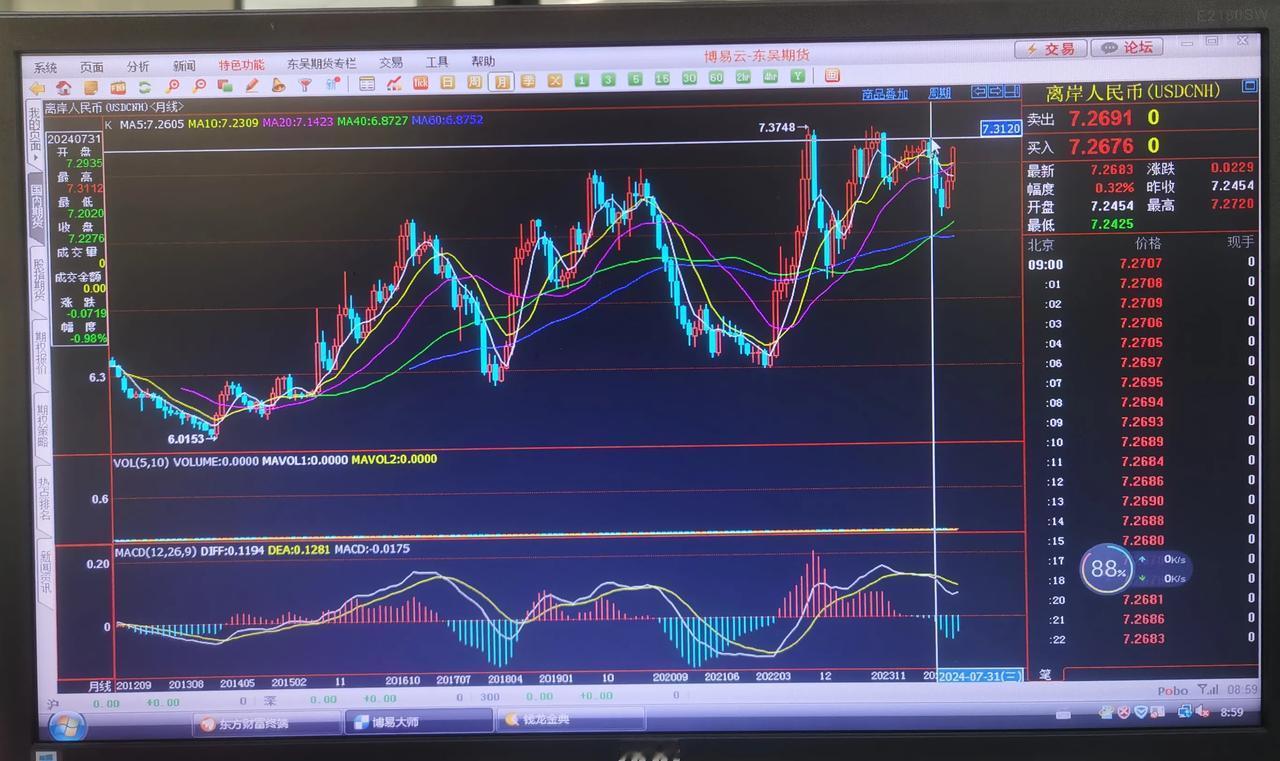The height and width of the screenshot is (761, 1280).
Task: Click the right arrow chart navigation icon
Action: pyautogui.click(x=996, y=92)
